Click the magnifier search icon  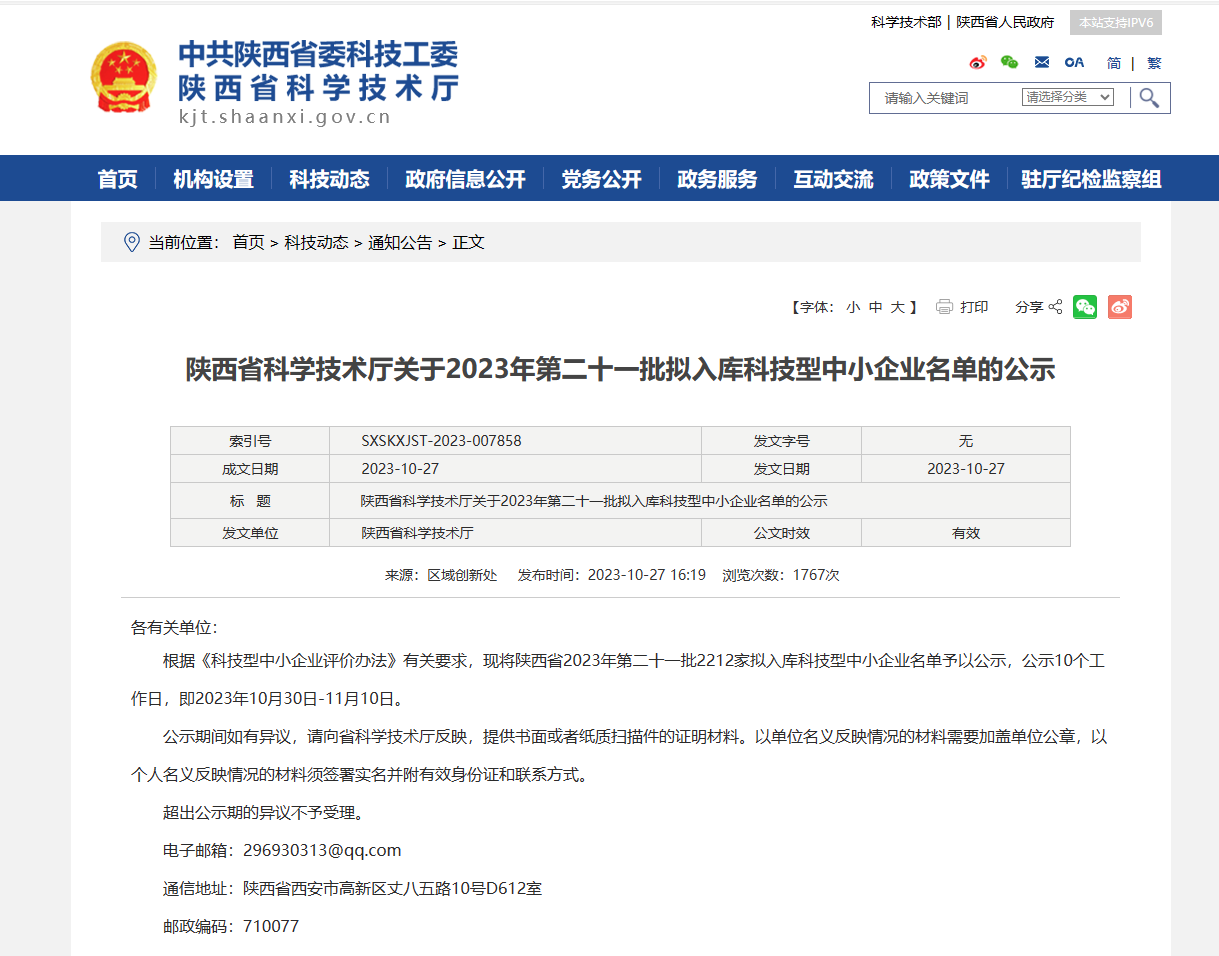(x=1150, y=97)
